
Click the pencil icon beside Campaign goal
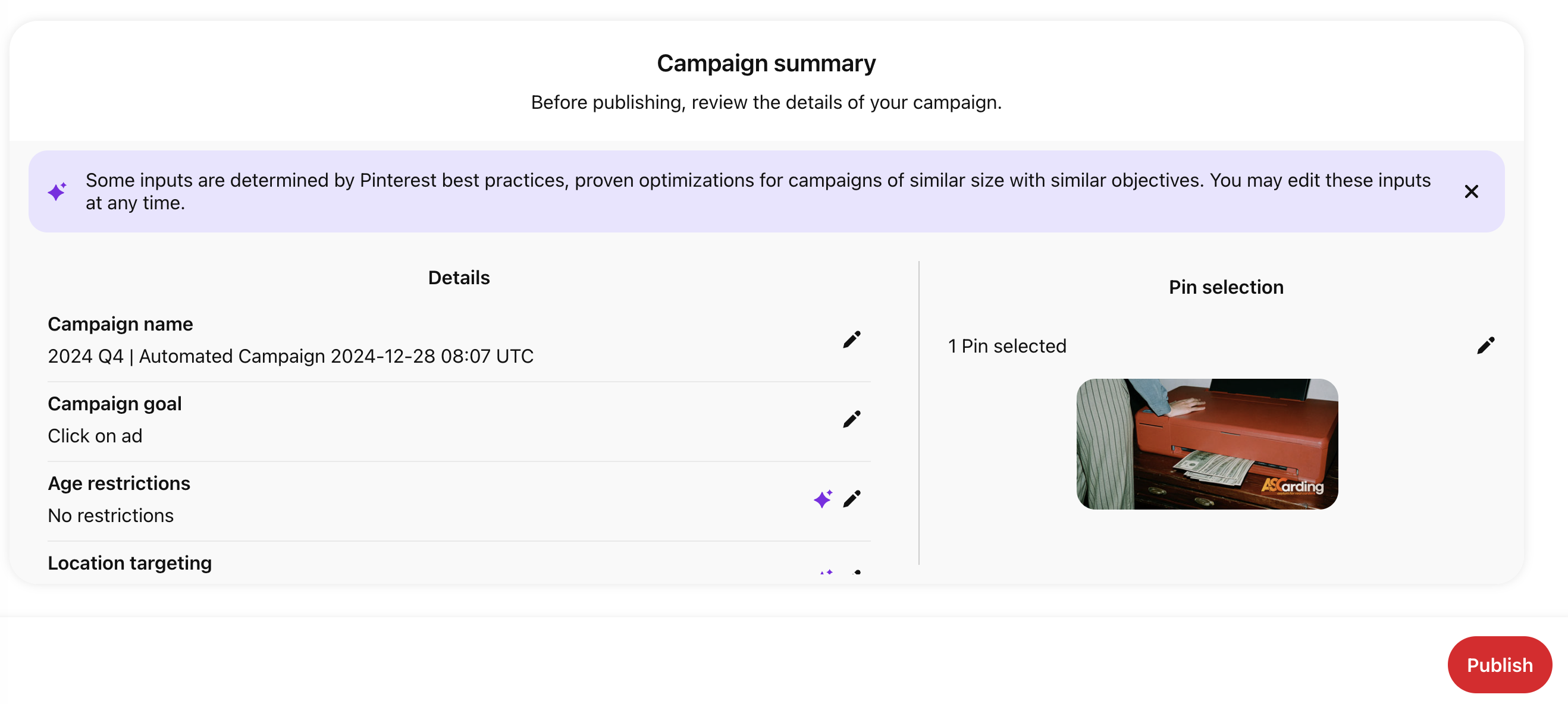(852, 419)
